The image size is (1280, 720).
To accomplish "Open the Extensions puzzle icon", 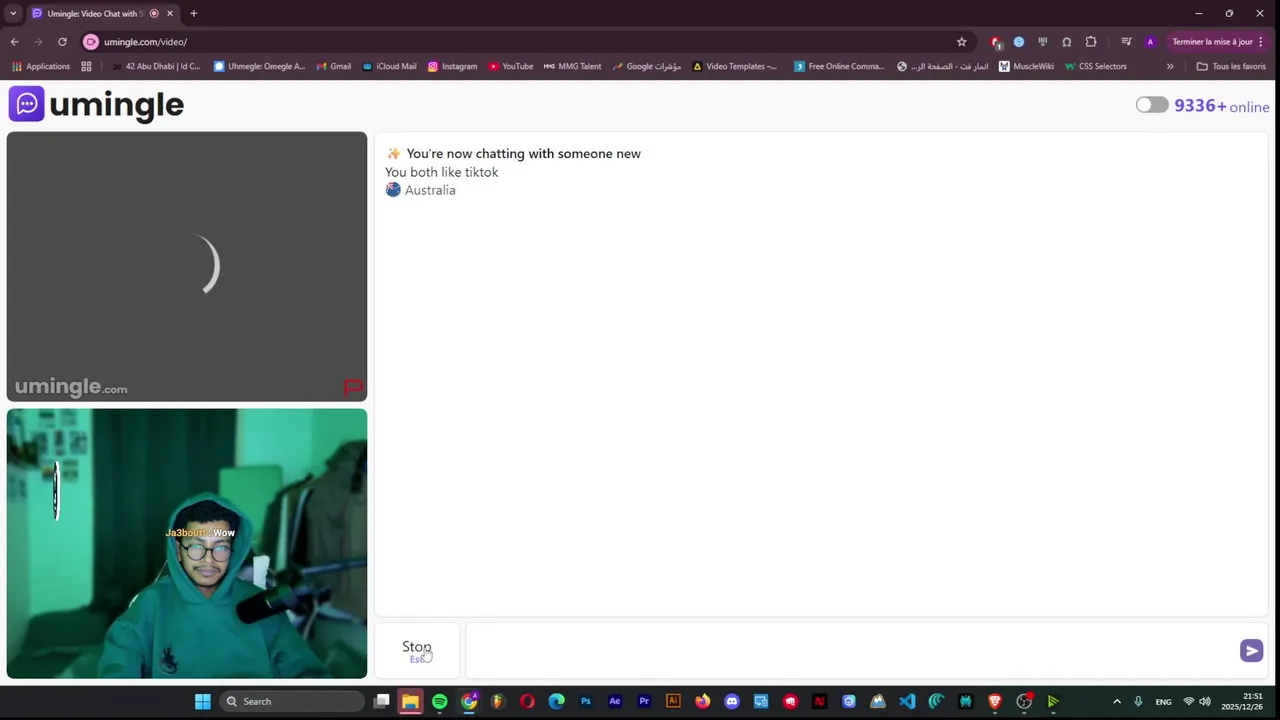I will point(1091,42).
